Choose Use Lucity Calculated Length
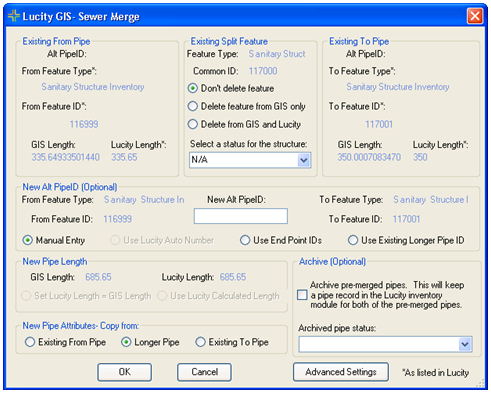Image resolution: width=491 pixels, height=394 pixels. [219, 296]
